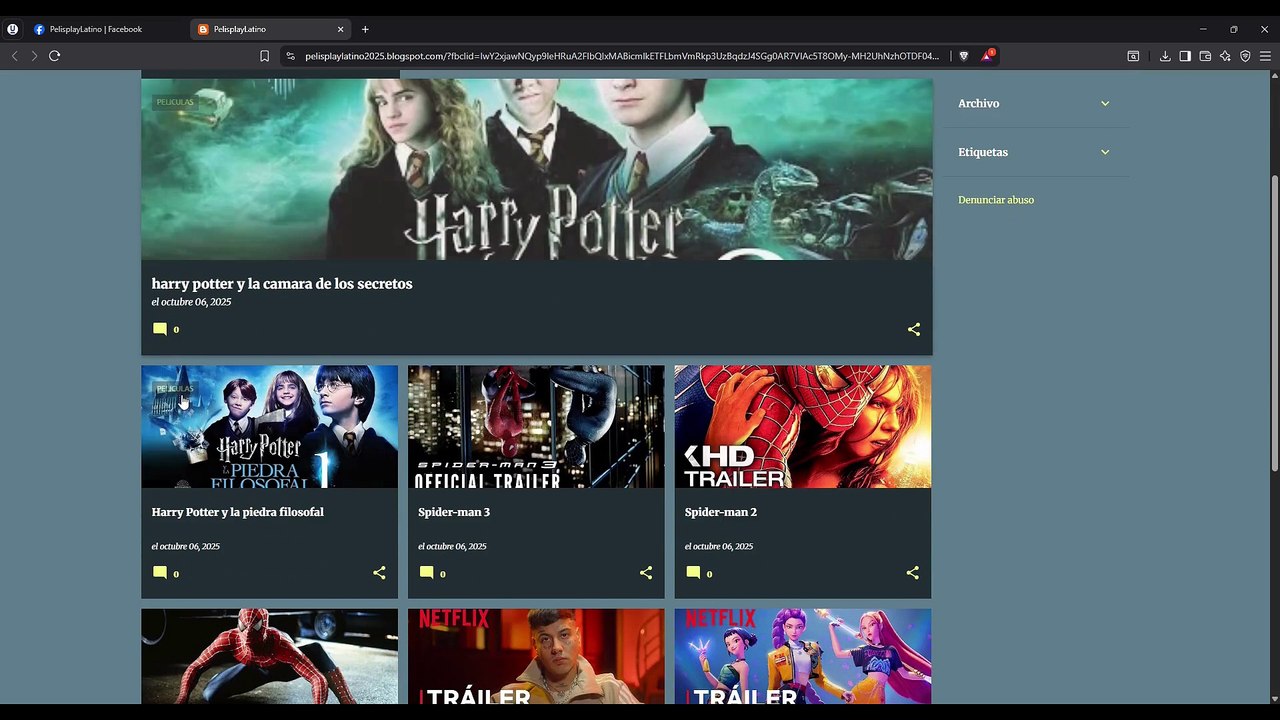Open the browser hamburger main menu

[1265, 56]
